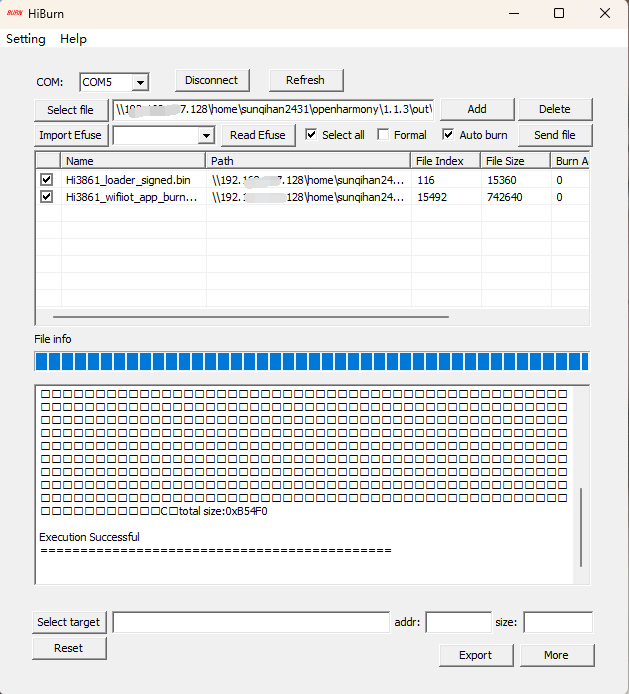
Task: Click the blue burn progress bar
Action: [312, 361]
